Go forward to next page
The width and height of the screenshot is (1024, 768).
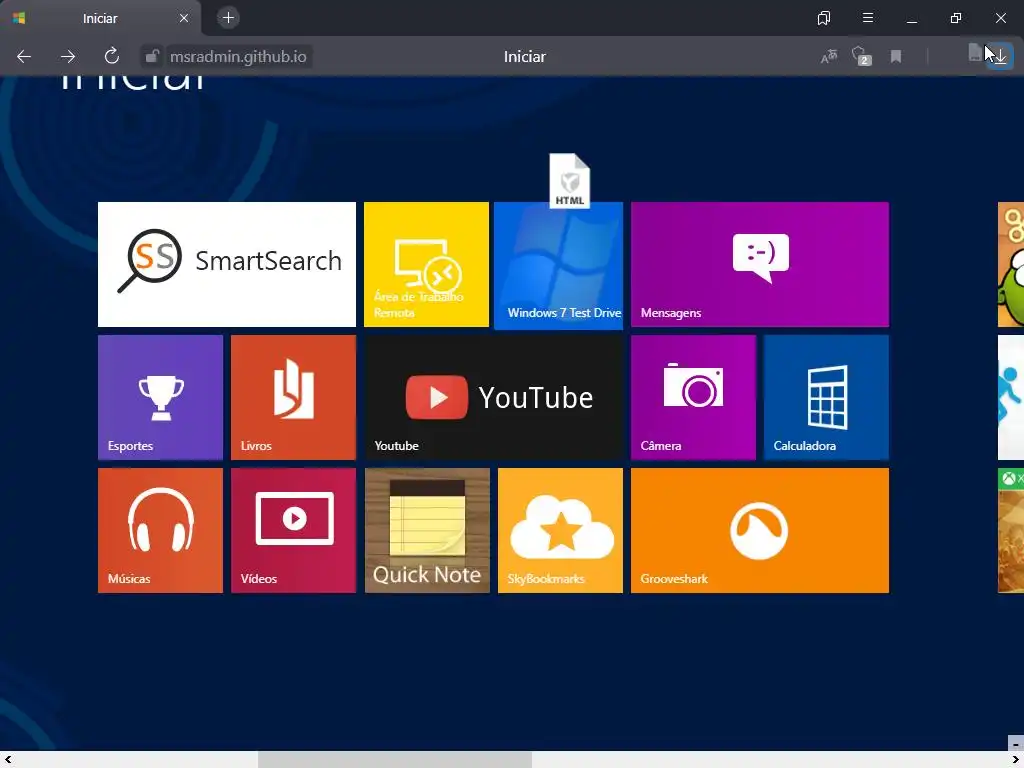pos(68,57)
